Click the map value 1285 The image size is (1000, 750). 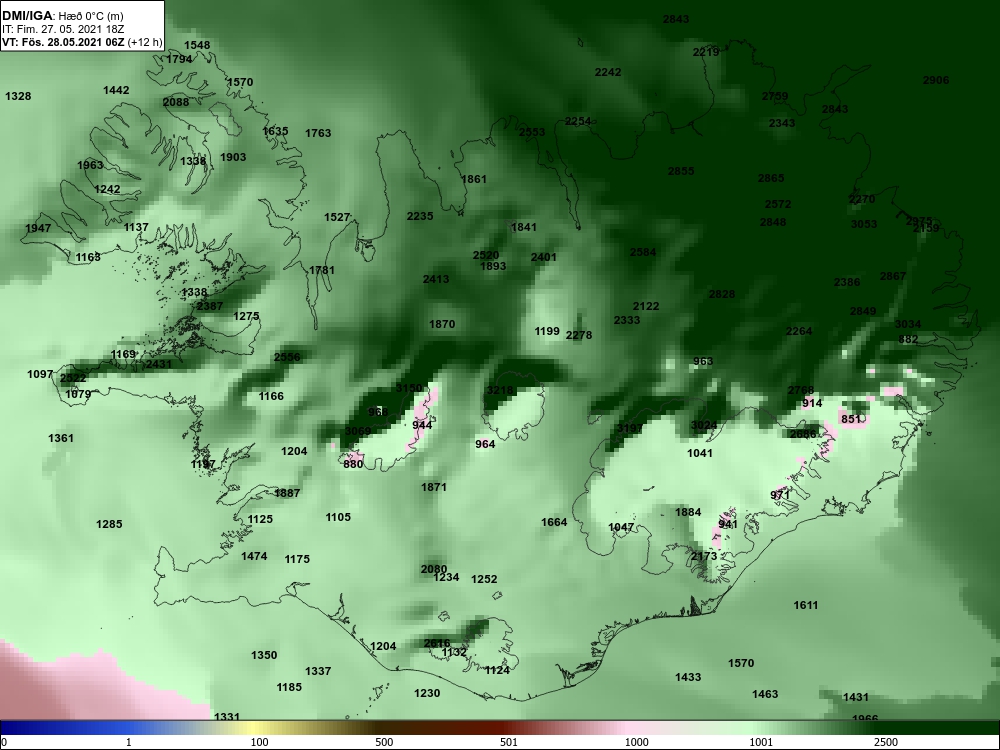pyautogui.click(x=109, y=524)
